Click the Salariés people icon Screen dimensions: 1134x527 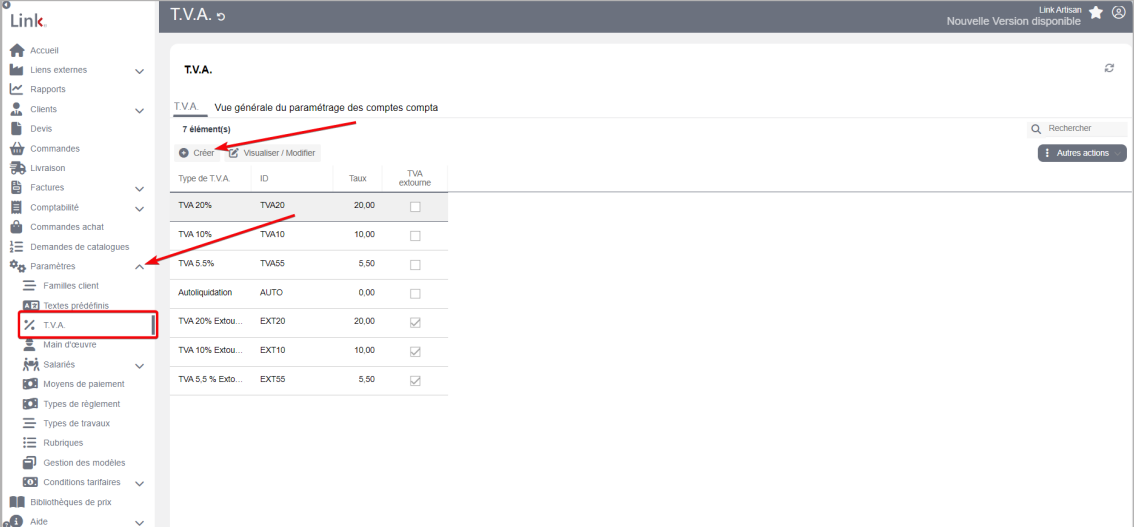click(30, 364)
